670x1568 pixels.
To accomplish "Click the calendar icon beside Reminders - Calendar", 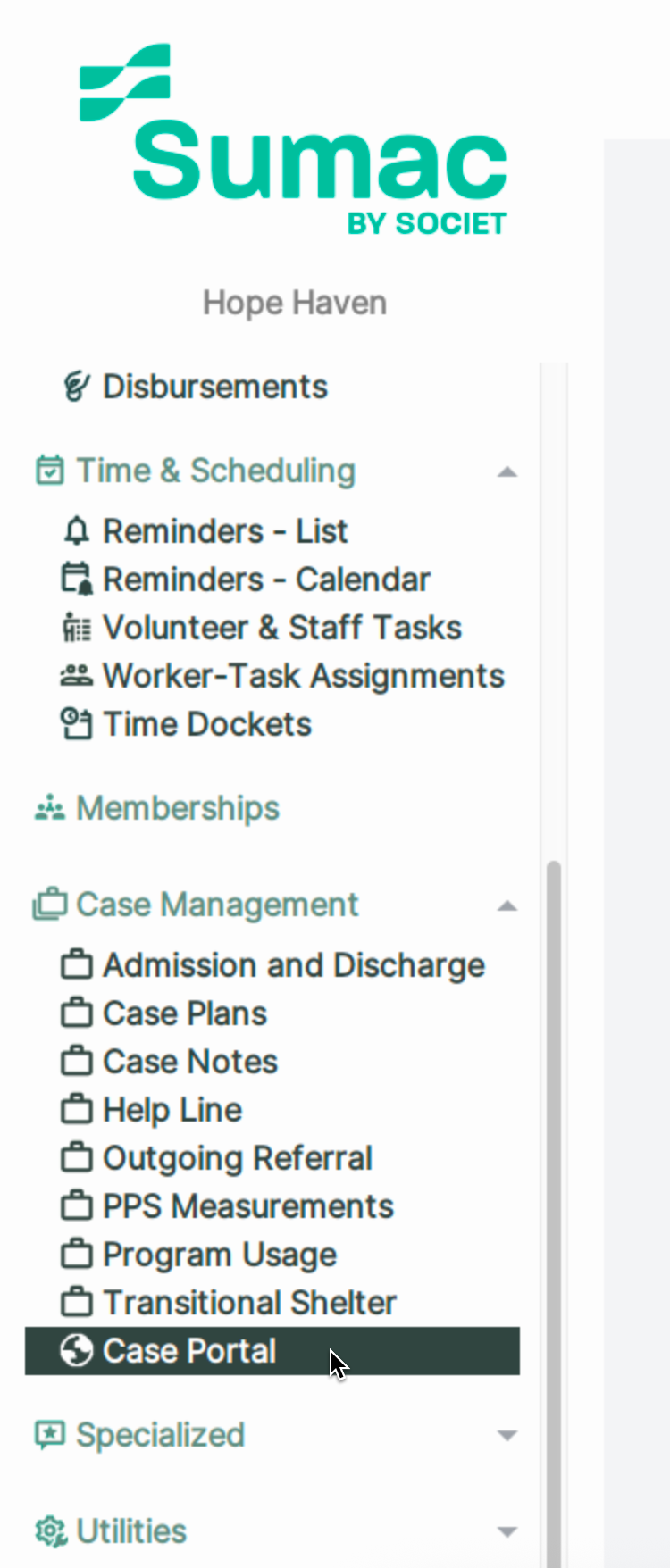I will click(x=77, y=579).
